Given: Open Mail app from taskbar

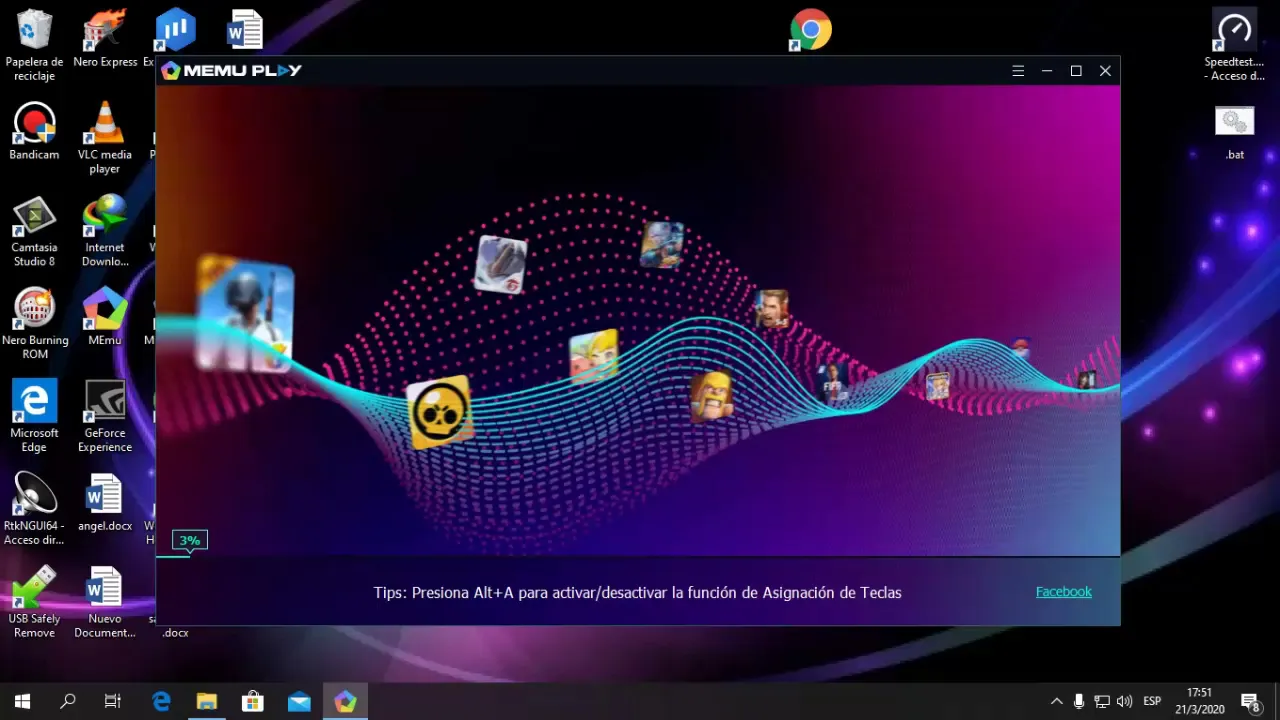Looking at the screenshot, I should [x=299, y=702].
